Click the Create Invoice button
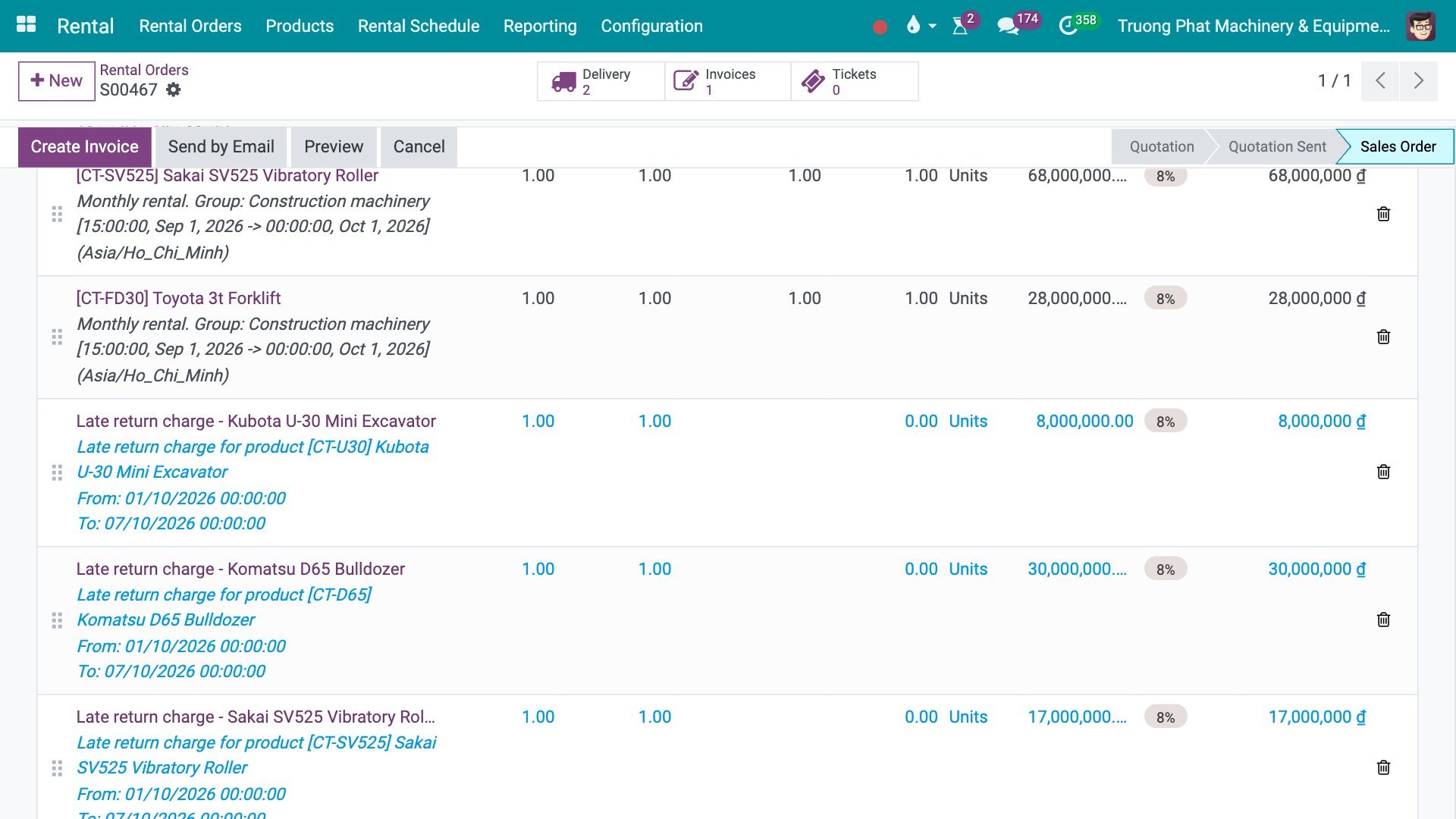Image resolution: width=1456 pixels, height=819 pixels. click(x=85, y=147)
